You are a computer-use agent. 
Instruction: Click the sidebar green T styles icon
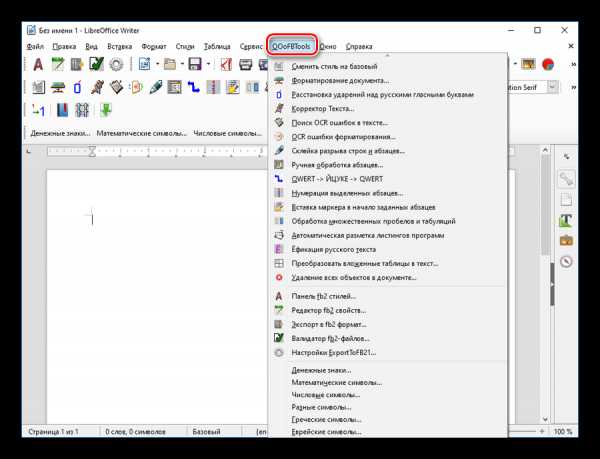pyautogui.click(x=566, y=220)
